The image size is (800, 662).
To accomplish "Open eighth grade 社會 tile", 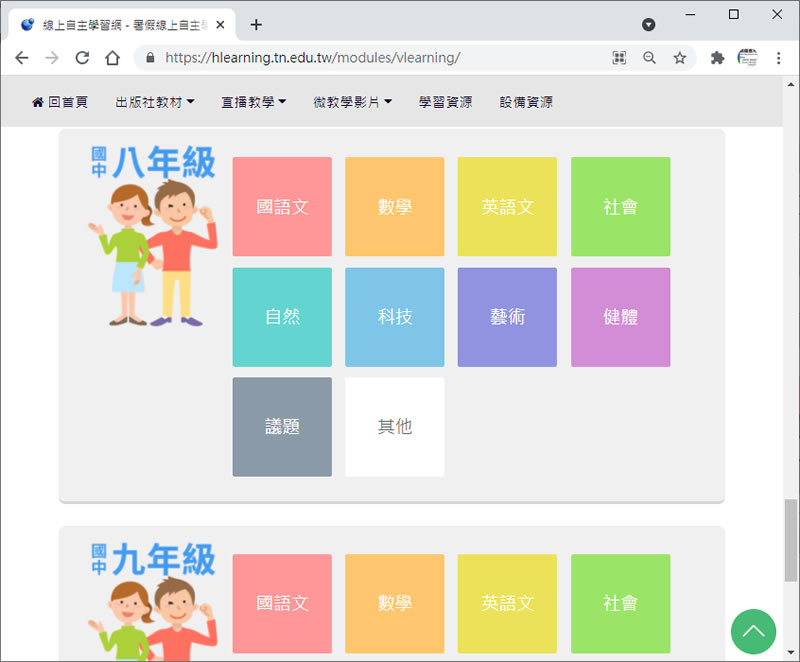I will click(620, 207).
